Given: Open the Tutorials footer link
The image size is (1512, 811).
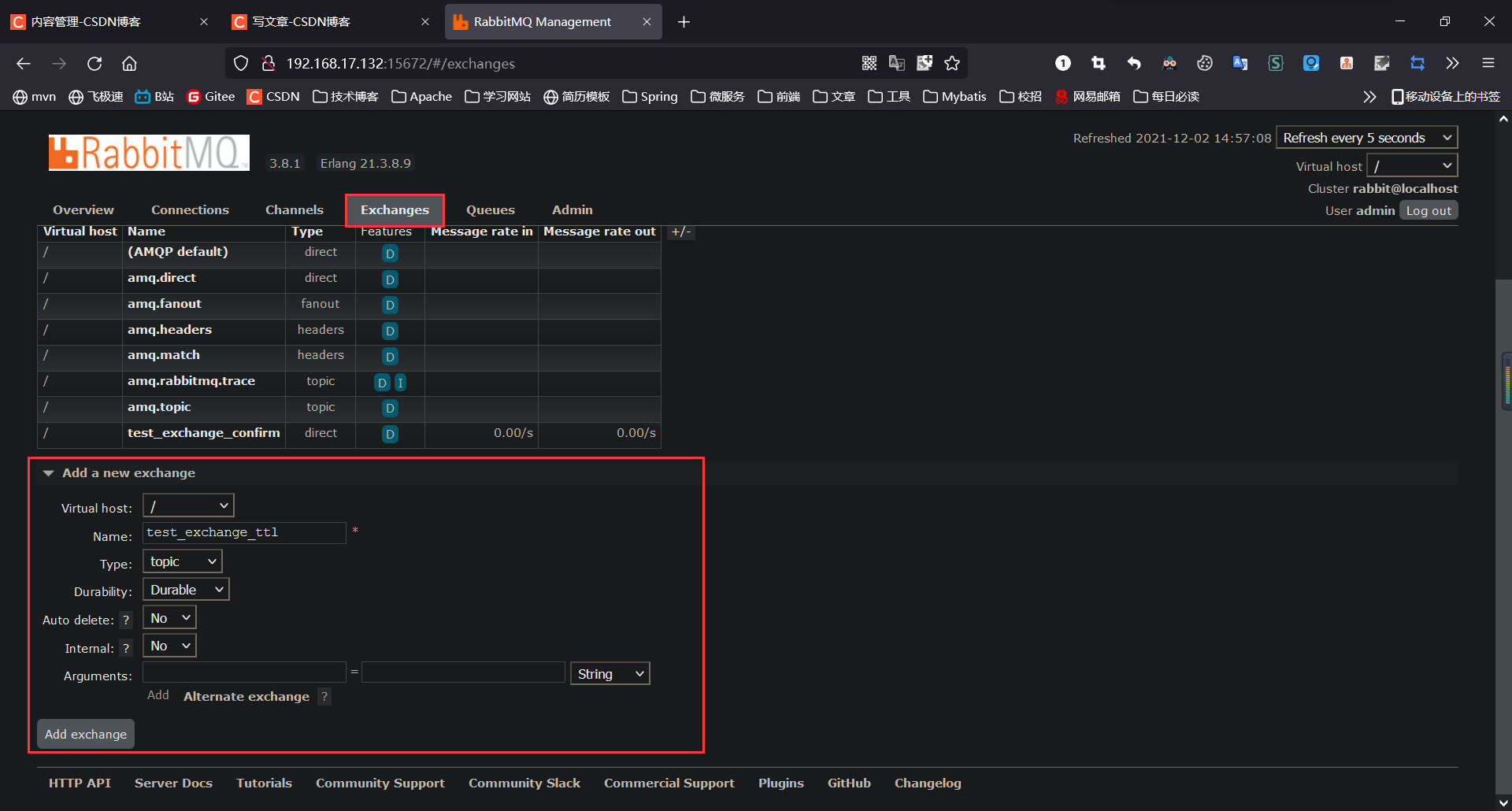Looking at the screenshot, I should [264, 783].
